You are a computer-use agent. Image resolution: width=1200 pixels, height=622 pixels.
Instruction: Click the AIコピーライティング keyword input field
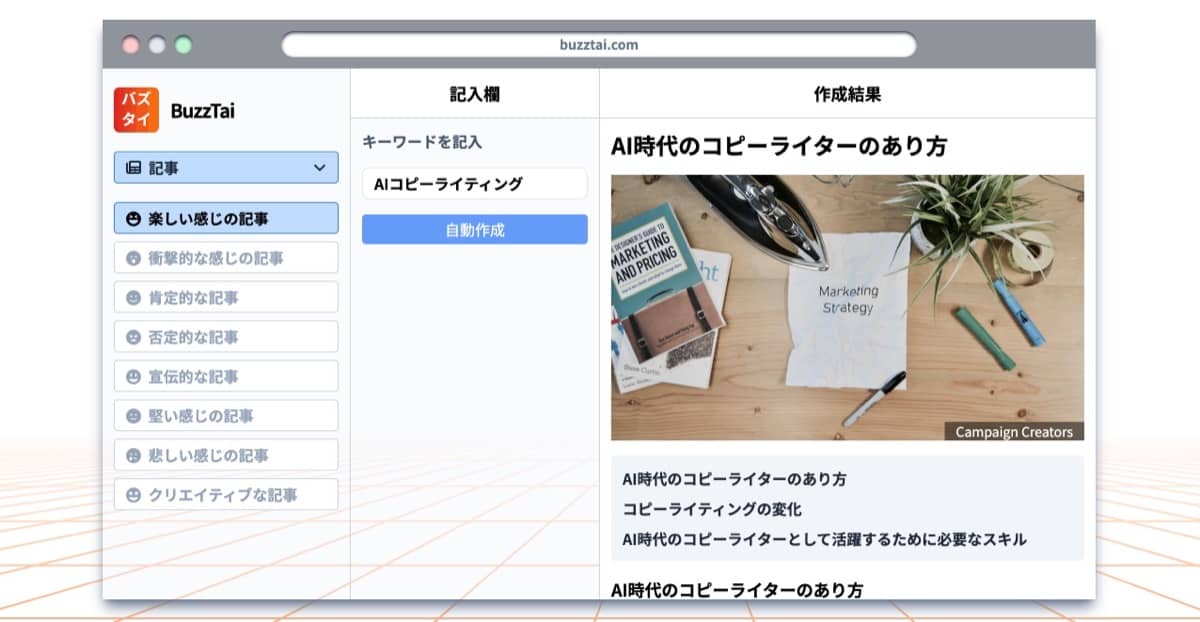click(x=475, y=184)
